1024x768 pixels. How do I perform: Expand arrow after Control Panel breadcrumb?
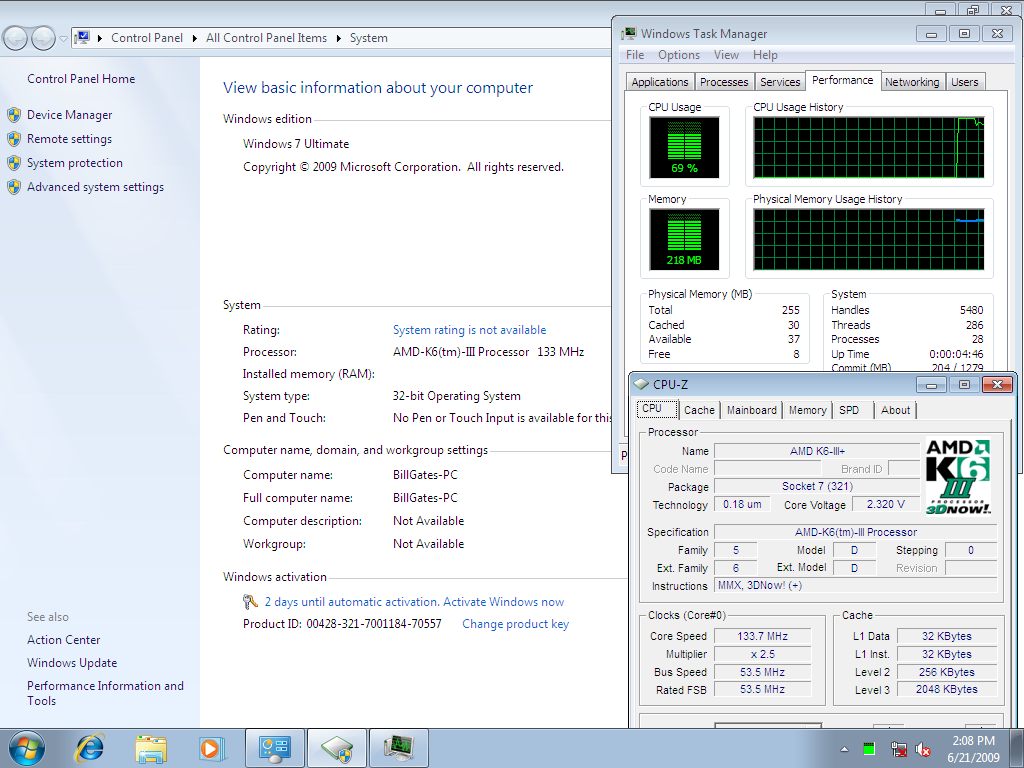pyautogui.click(x=195, y=39)
